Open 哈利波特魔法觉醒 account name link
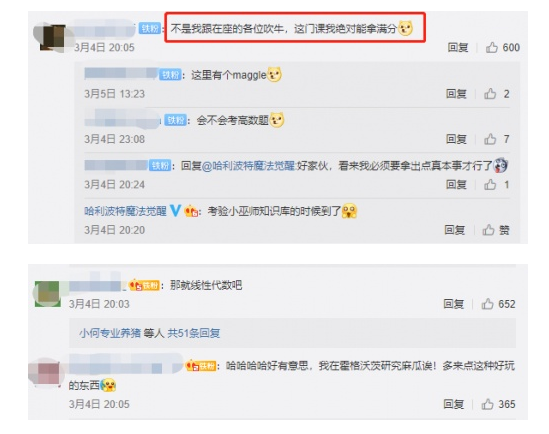 [125, 211]
